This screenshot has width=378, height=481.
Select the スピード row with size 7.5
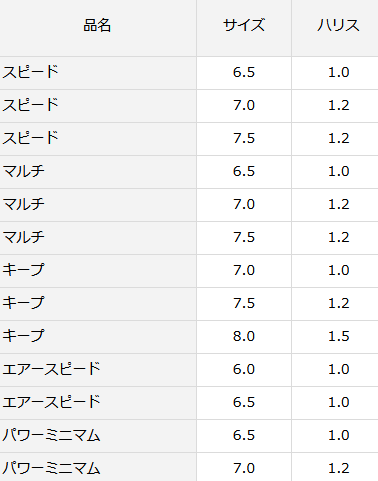pyautogui.click(x=189, y=139)
